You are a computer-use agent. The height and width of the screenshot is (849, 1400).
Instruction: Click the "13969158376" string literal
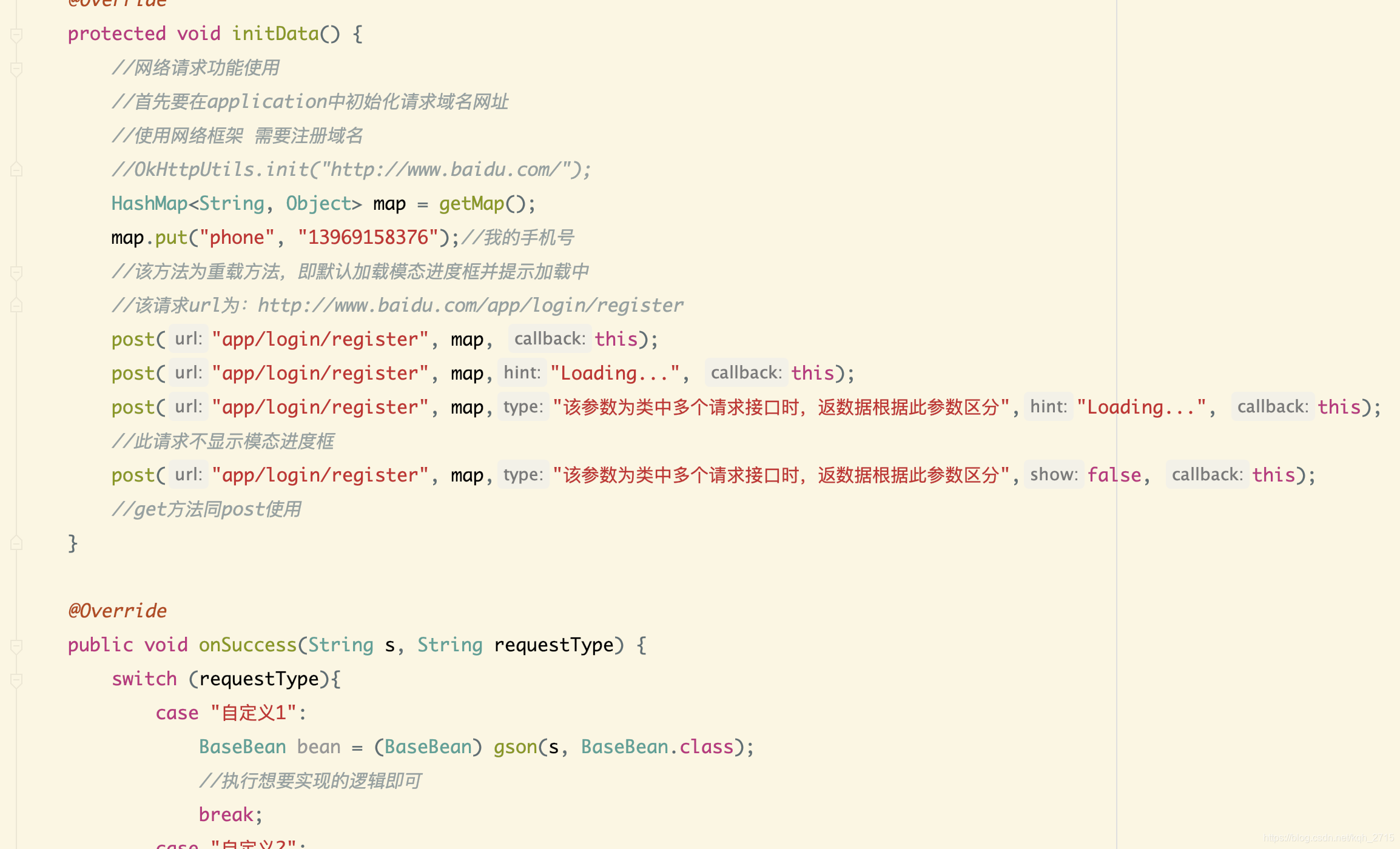[x=368, y=237]
